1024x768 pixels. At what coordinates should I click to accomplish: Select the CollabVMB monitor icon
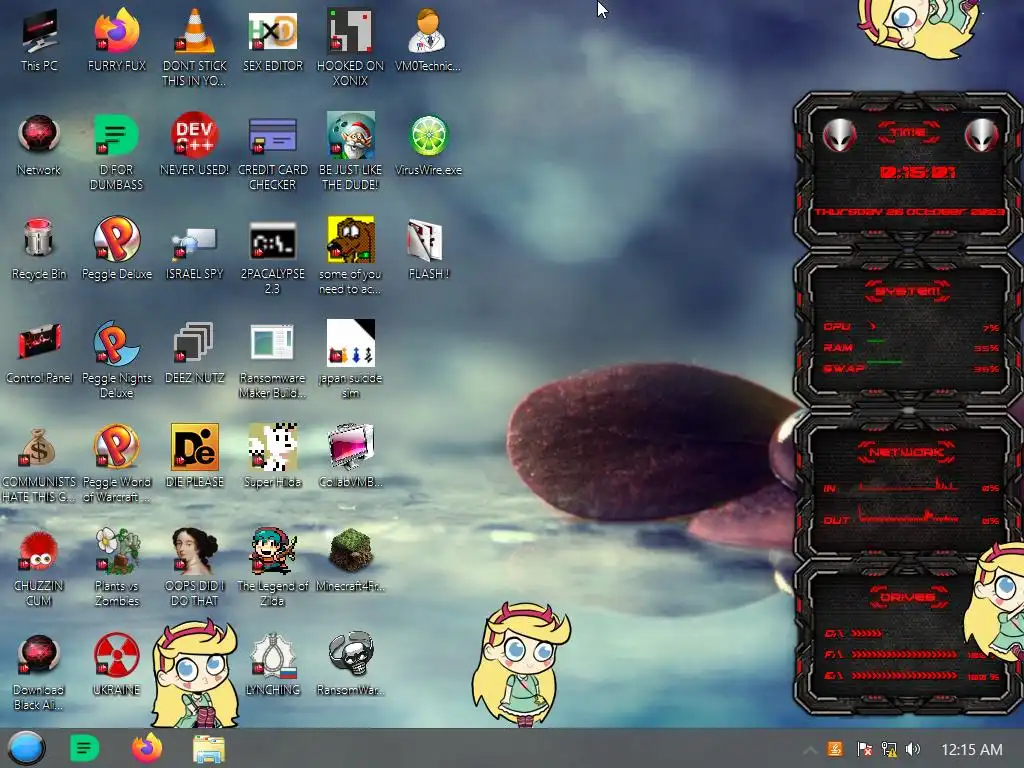(350, 456)
